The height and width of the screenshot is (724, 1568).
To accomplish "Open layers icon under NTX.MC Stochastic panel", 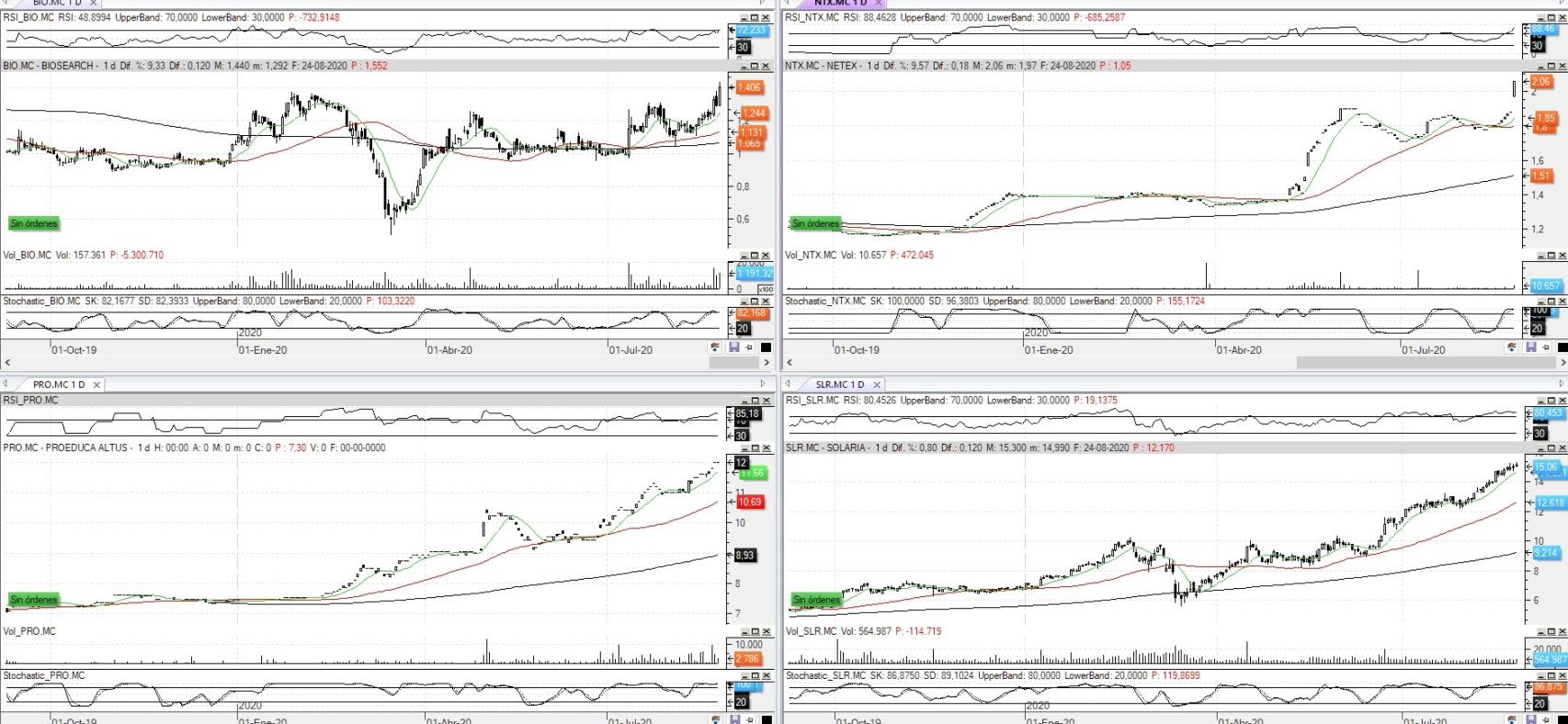I will pos(1512,347).
